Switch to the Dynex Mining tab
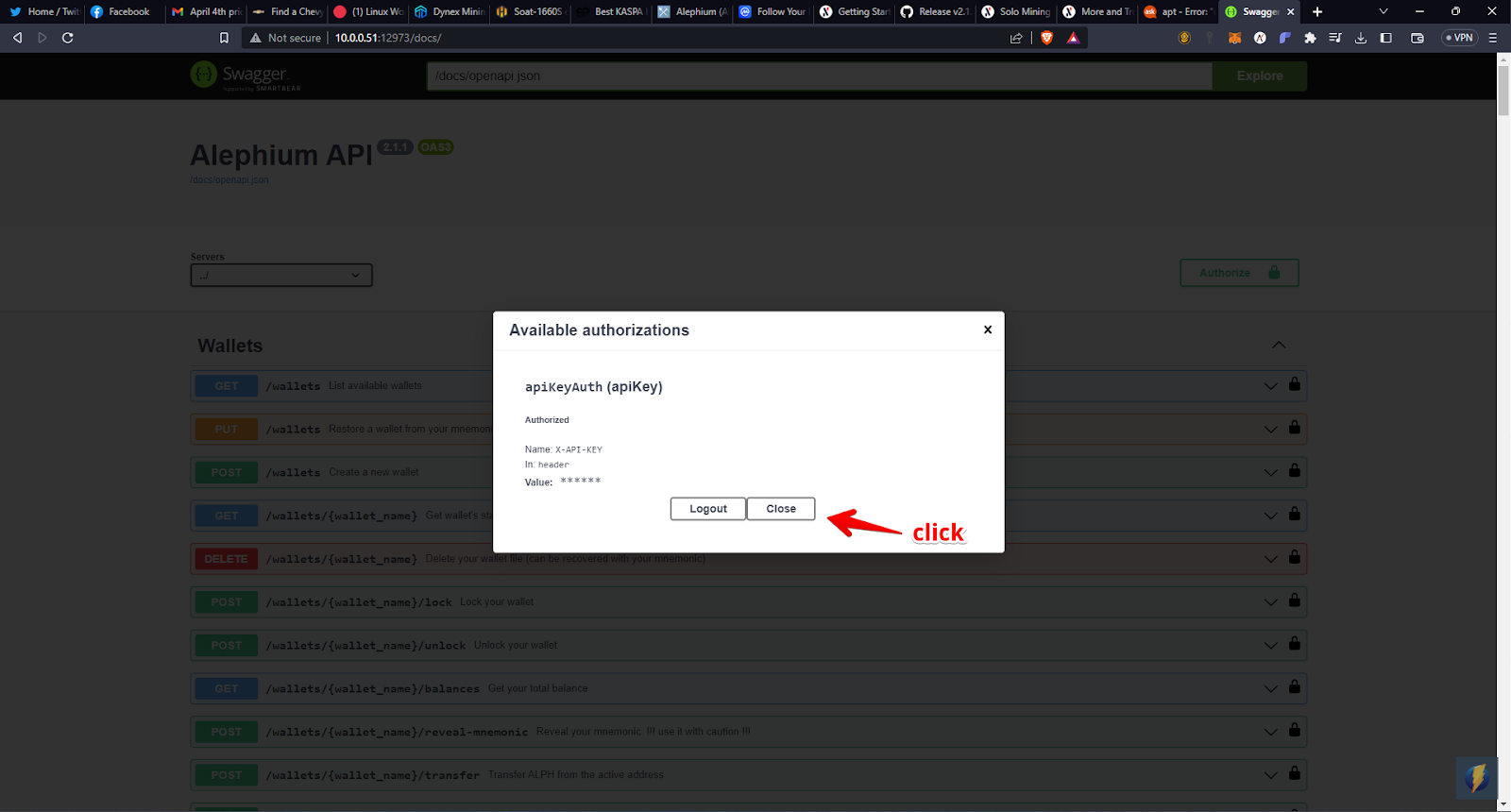Viewport: 1511px width, 812px height. [x=449, y=11]
